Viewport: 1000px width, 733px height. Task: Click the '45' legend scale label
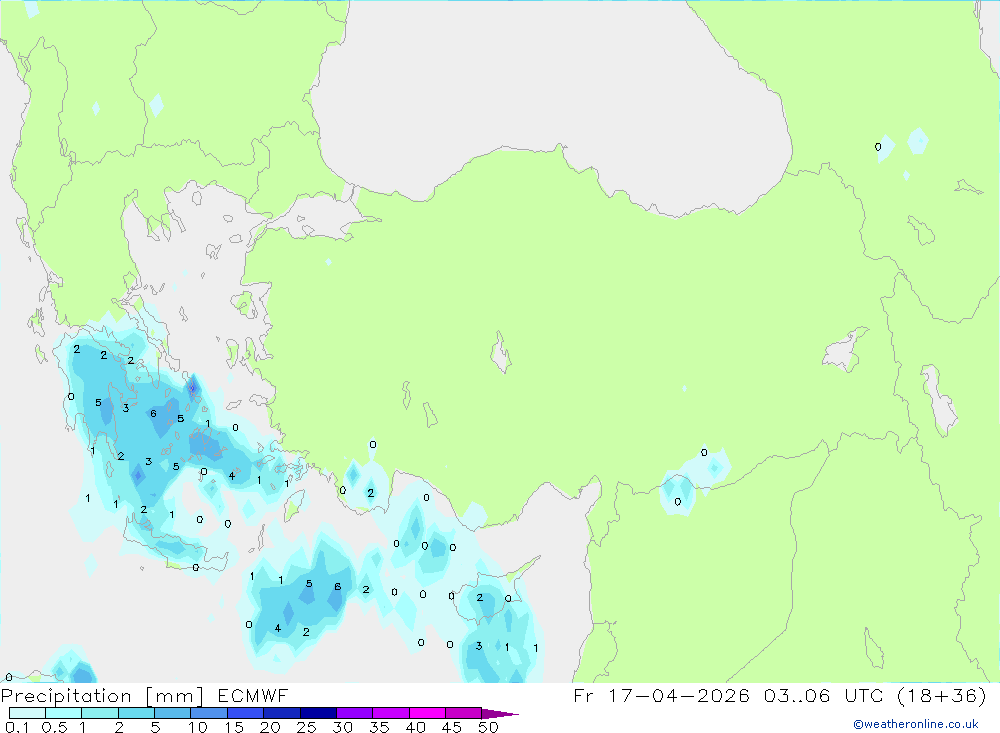coord(452,727)
